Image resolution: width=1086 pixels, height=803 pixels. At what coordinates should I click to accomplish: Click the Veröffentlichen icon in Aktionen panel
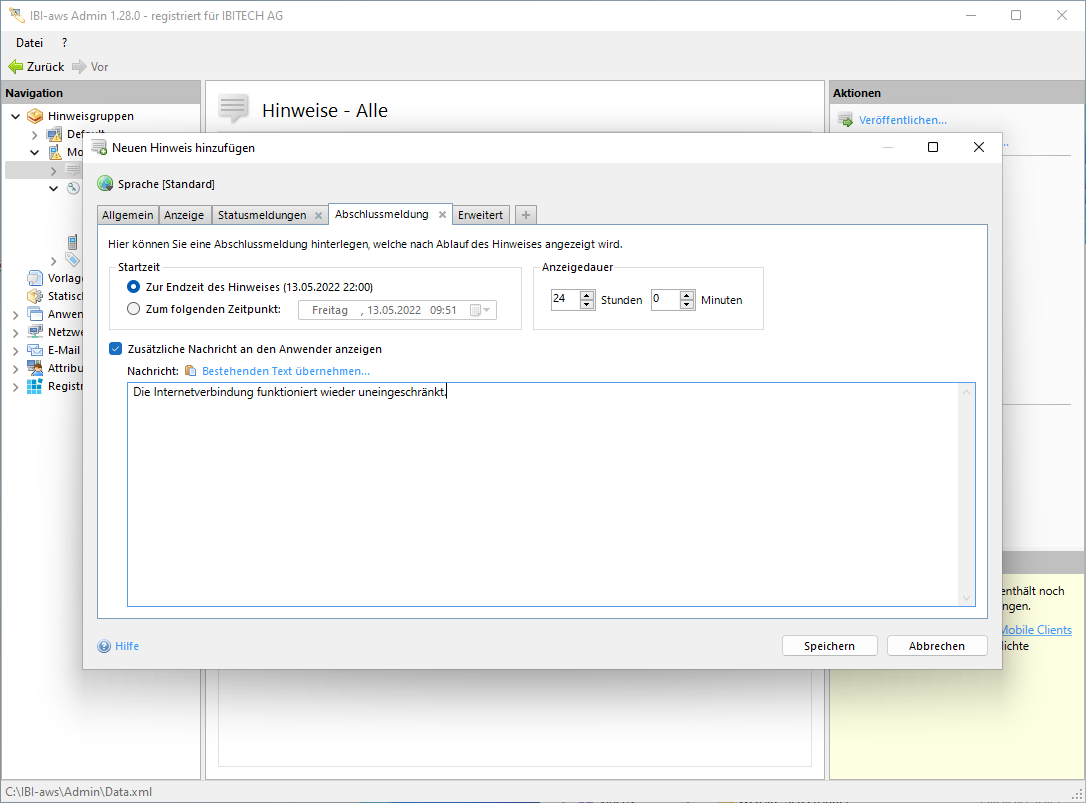coord(845,120)
